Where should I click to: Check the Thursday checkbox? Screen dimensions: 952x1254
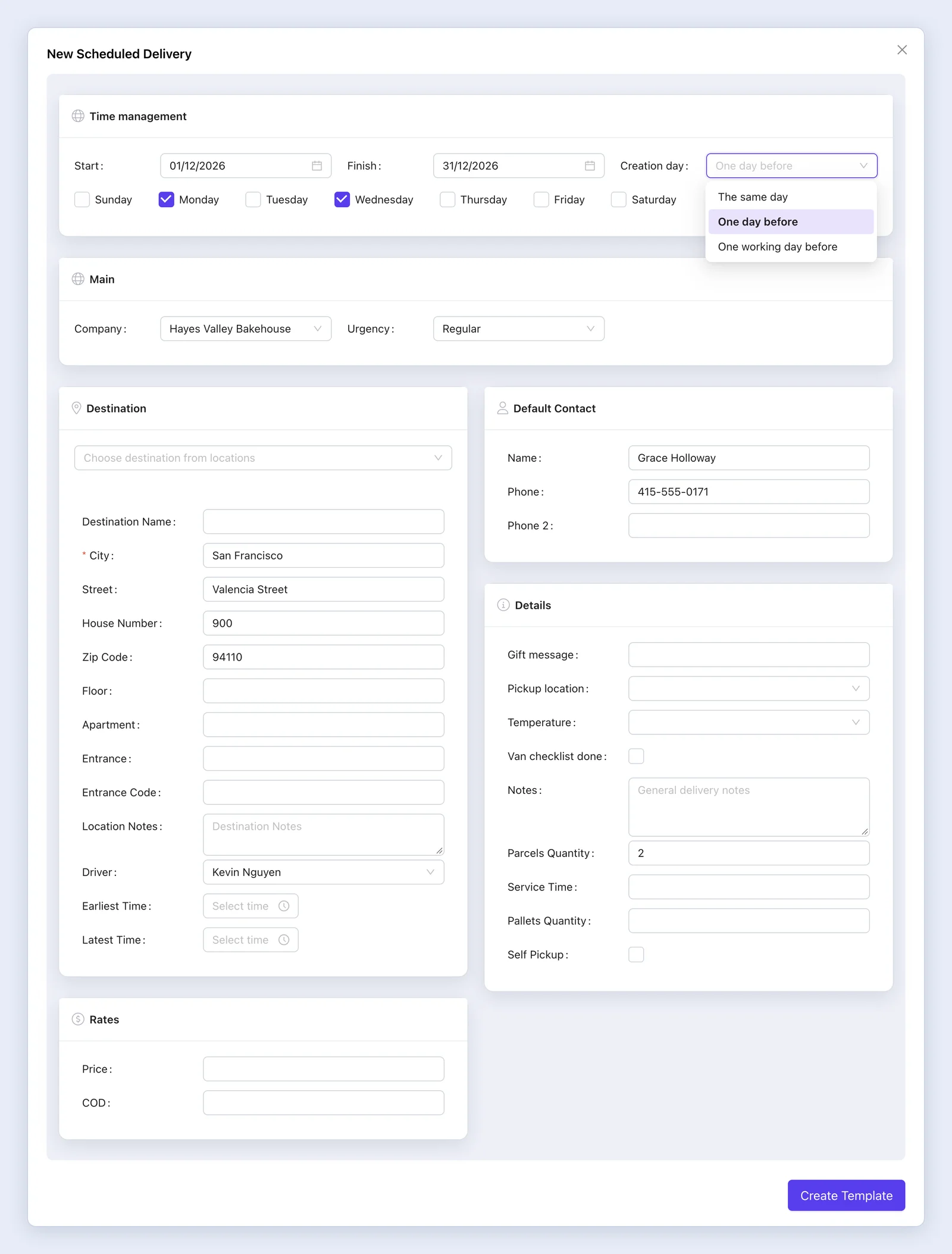[x=447, y=199]
